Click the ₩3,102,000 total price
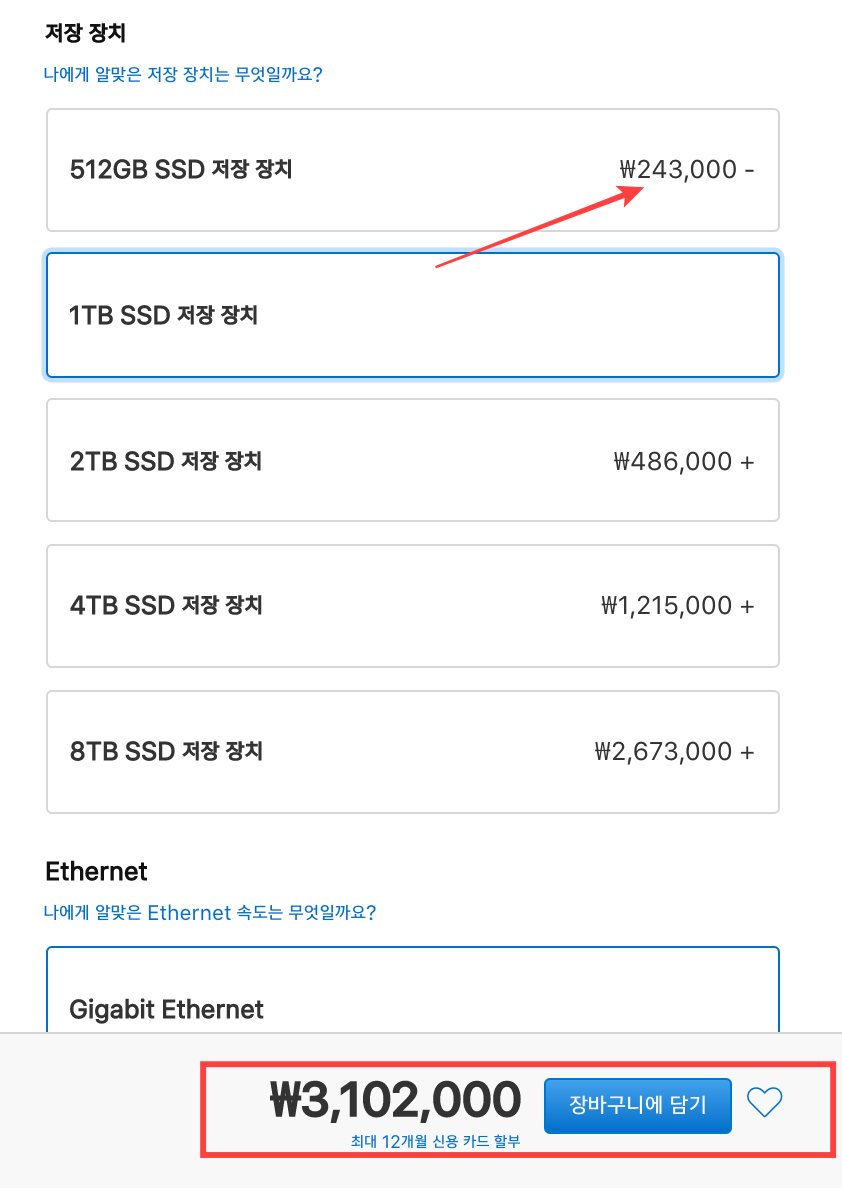Viewport: 842px width, 1188px height. pos(395,1100)
